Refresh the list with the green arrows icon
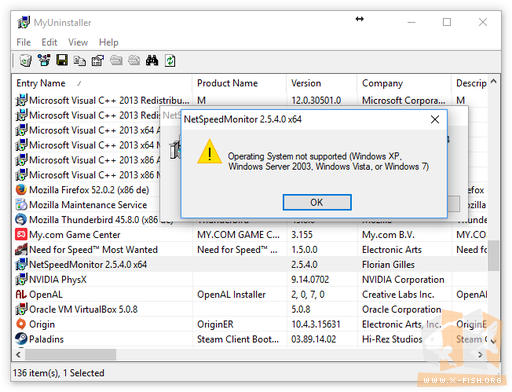The image size is (512, 392). click(x=170, y=61)
